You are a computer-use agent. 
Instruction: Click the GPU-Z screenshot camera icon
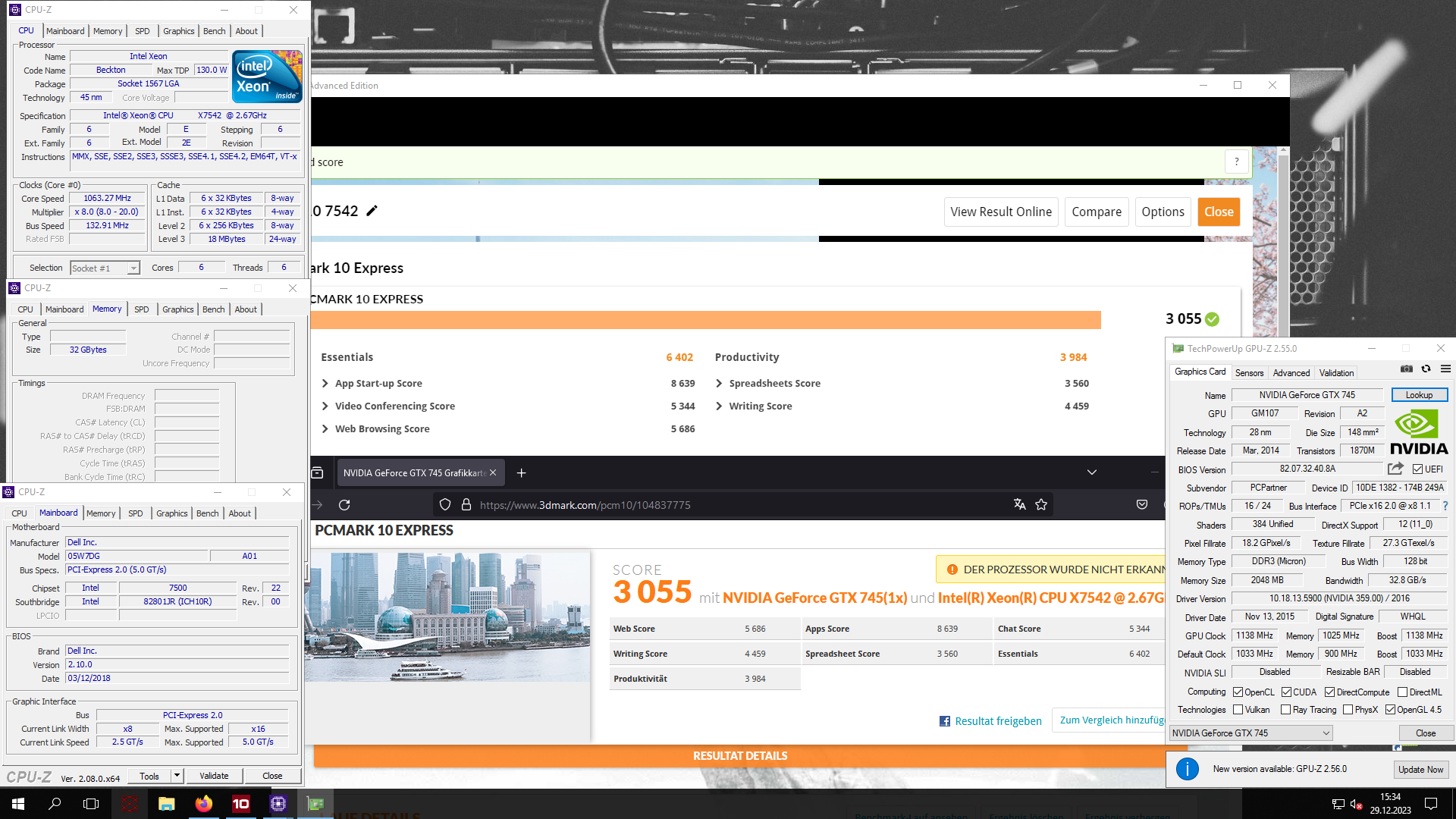[x=1406, y=369]
